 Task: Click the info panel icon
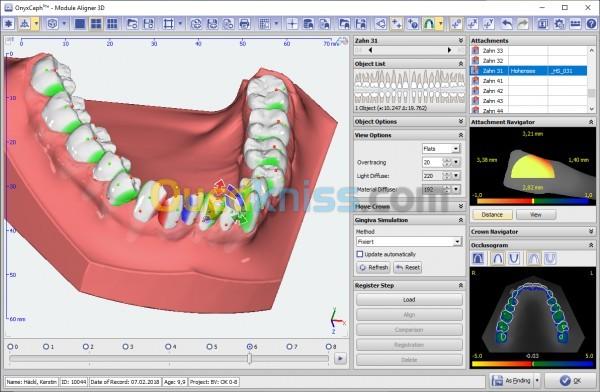pyautogui.click(x=543, y=24)
